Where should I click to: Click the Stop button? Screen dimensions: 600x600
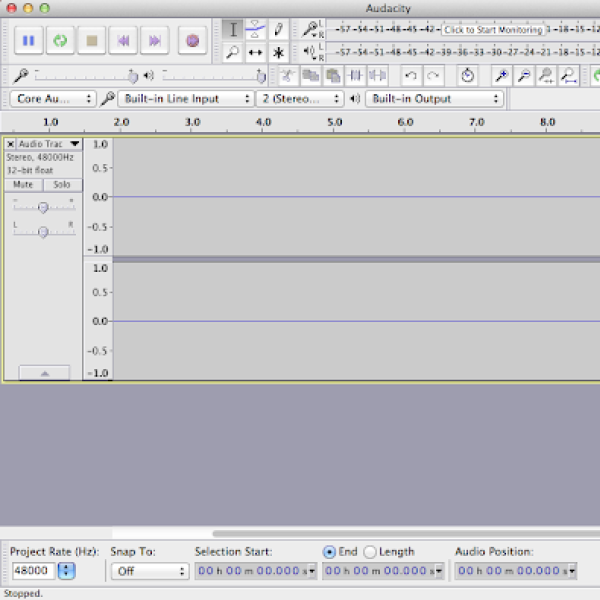(x=92, y=40)
